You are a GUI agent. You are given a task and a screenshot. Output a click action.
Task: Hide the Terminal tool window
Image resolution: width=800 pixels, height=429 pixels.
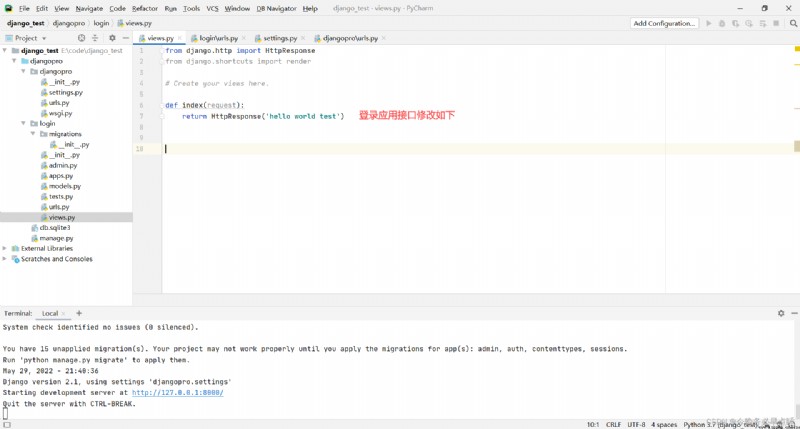794,313
